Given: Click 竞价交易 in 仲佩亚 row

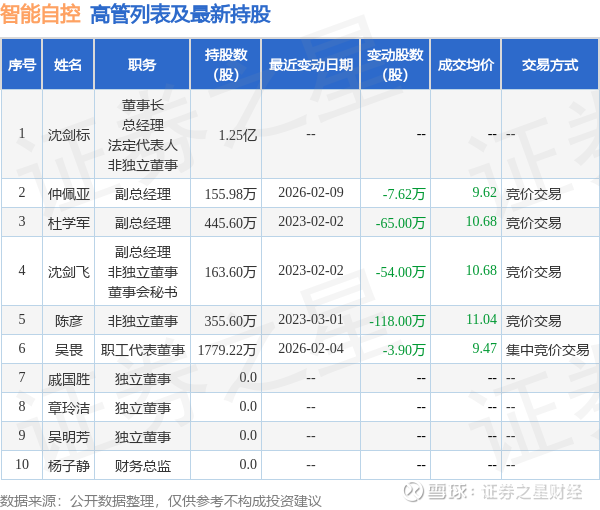Looking at the screenshot, I should coord(533,194).
